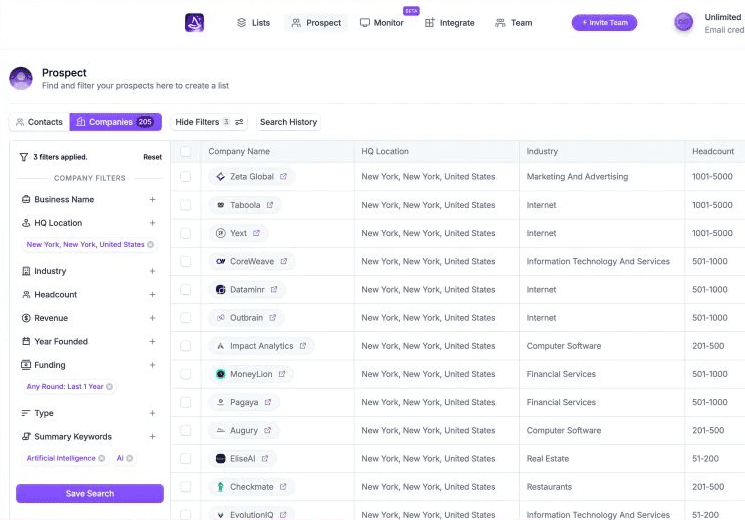Click the filter funnel icon
The width and height of the screenshot is (745, 520).
click(24, 157)
